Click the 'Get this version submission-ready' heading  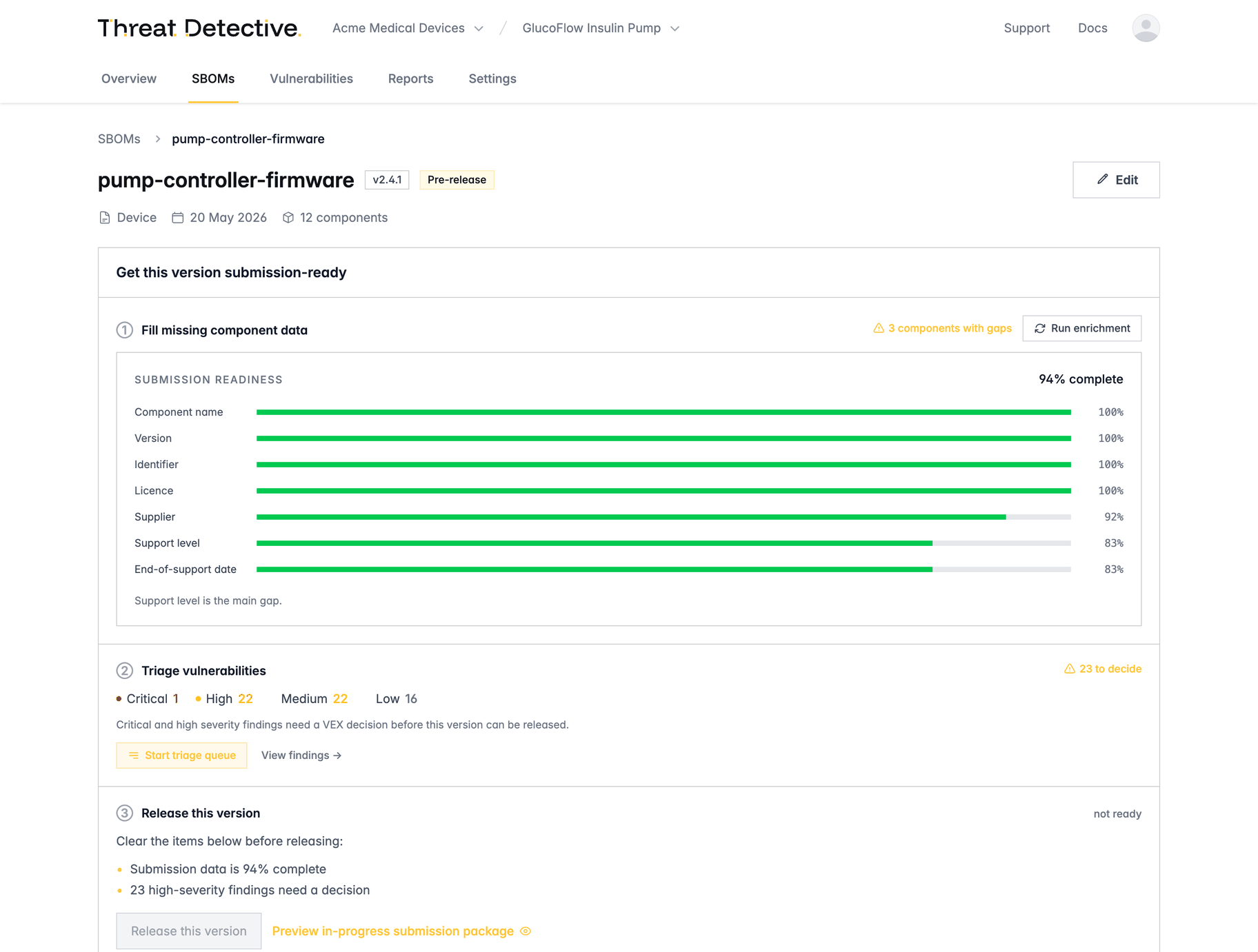tap(232, 272)
